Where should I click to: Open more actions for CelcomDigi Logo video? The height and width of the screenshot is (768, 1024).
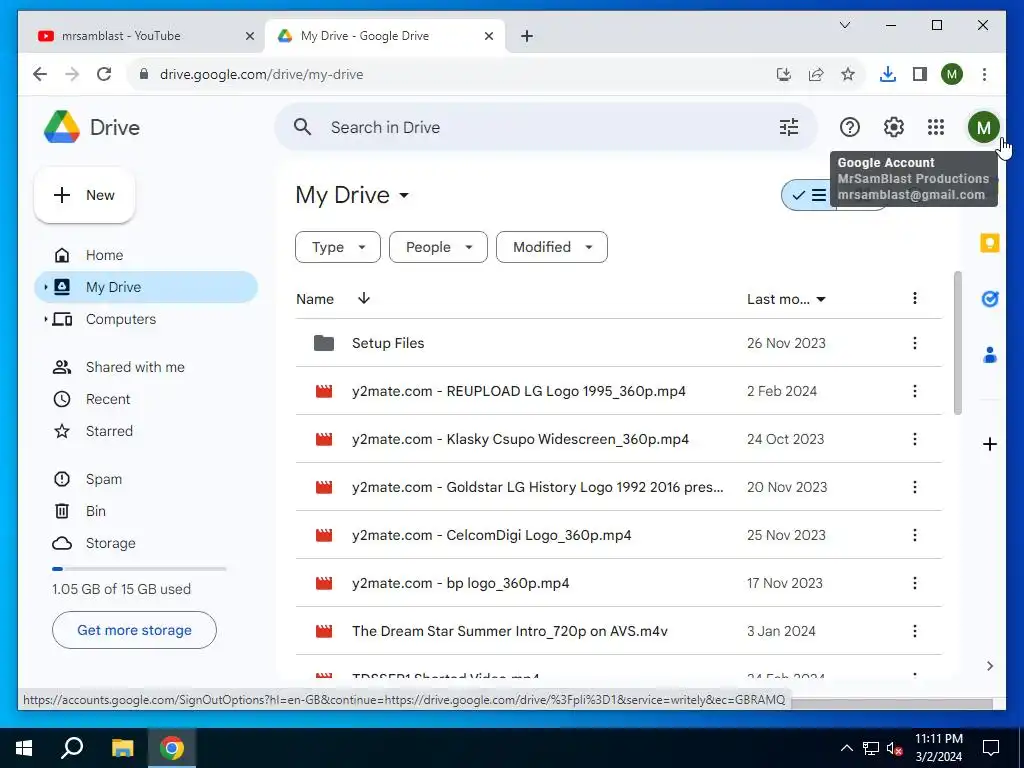tap(914, 535)
